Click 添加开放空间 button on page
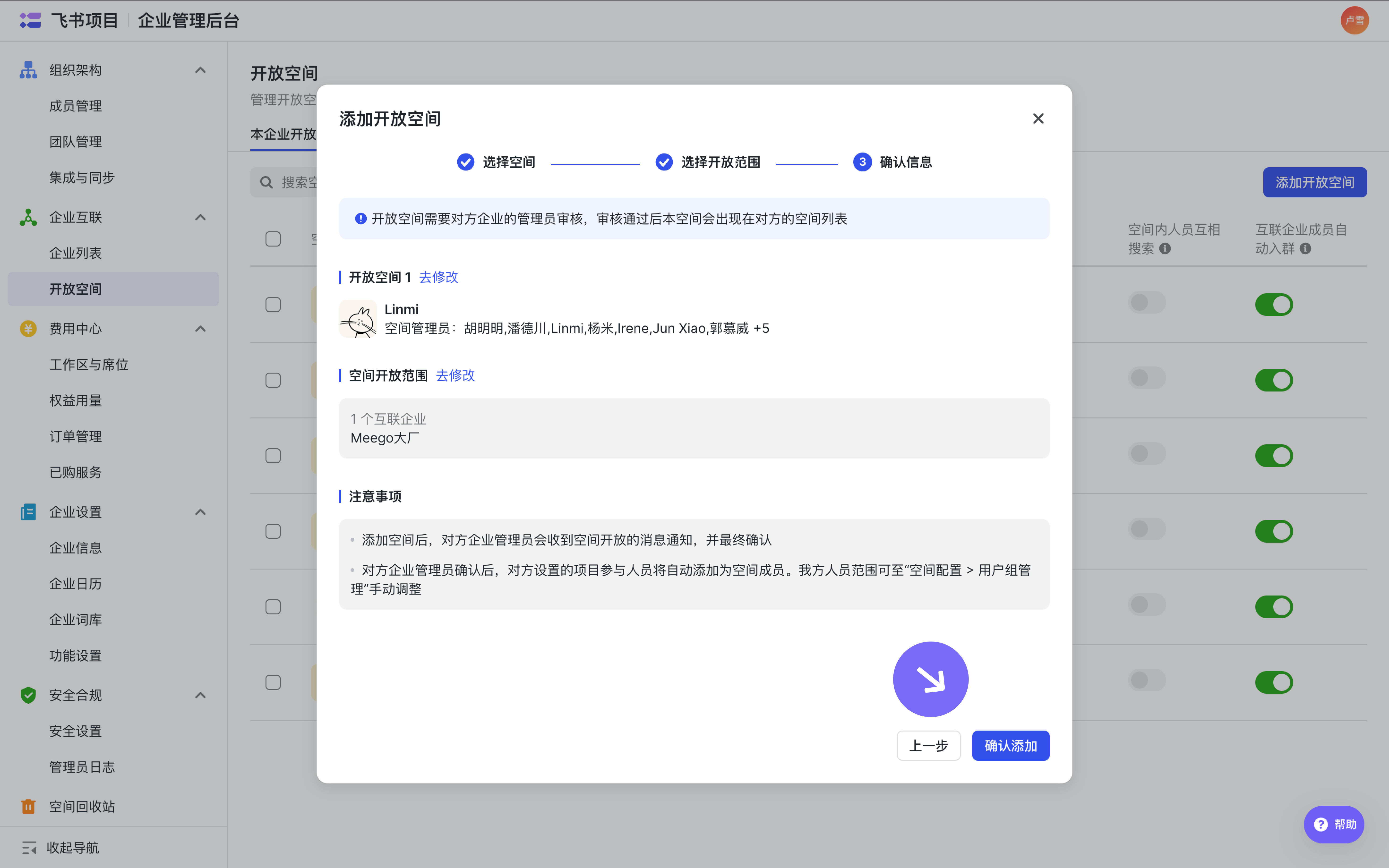Image resolution: width=1389 pixels, height=868 pixels. 1314,183
